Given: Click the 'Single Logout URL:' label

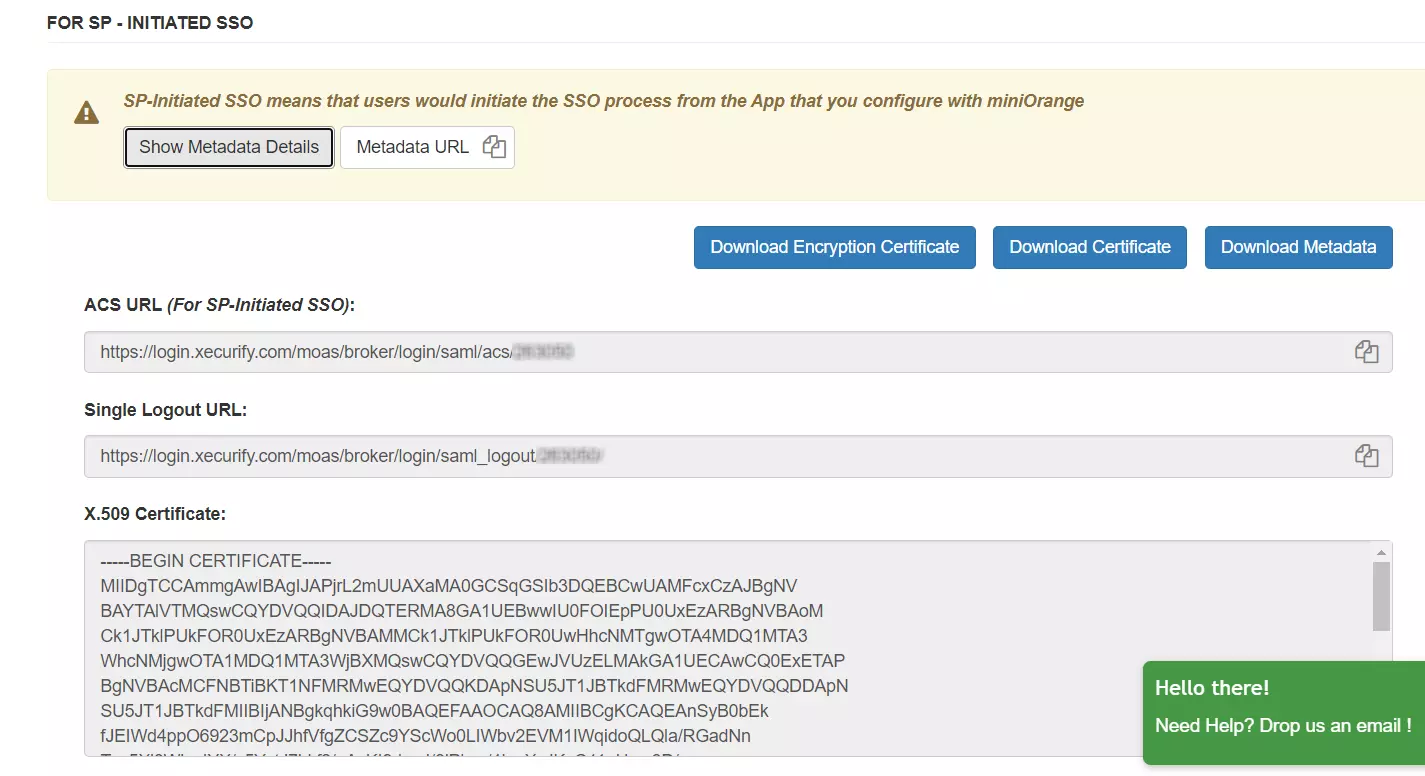Looking at the screenshot, I should click(x=165, y=410).
